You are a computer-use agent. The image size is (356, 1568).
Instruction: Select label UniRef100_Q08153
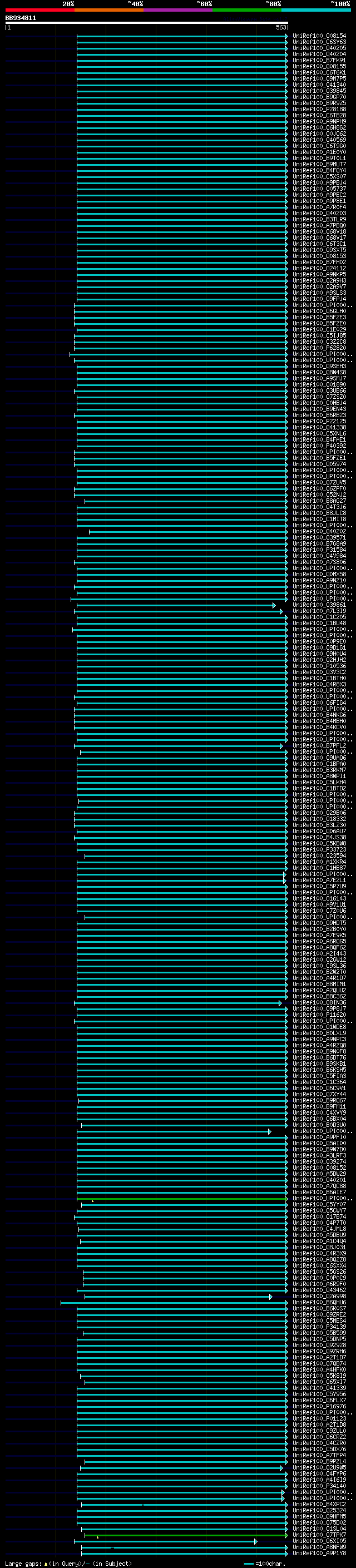(319, 256)
